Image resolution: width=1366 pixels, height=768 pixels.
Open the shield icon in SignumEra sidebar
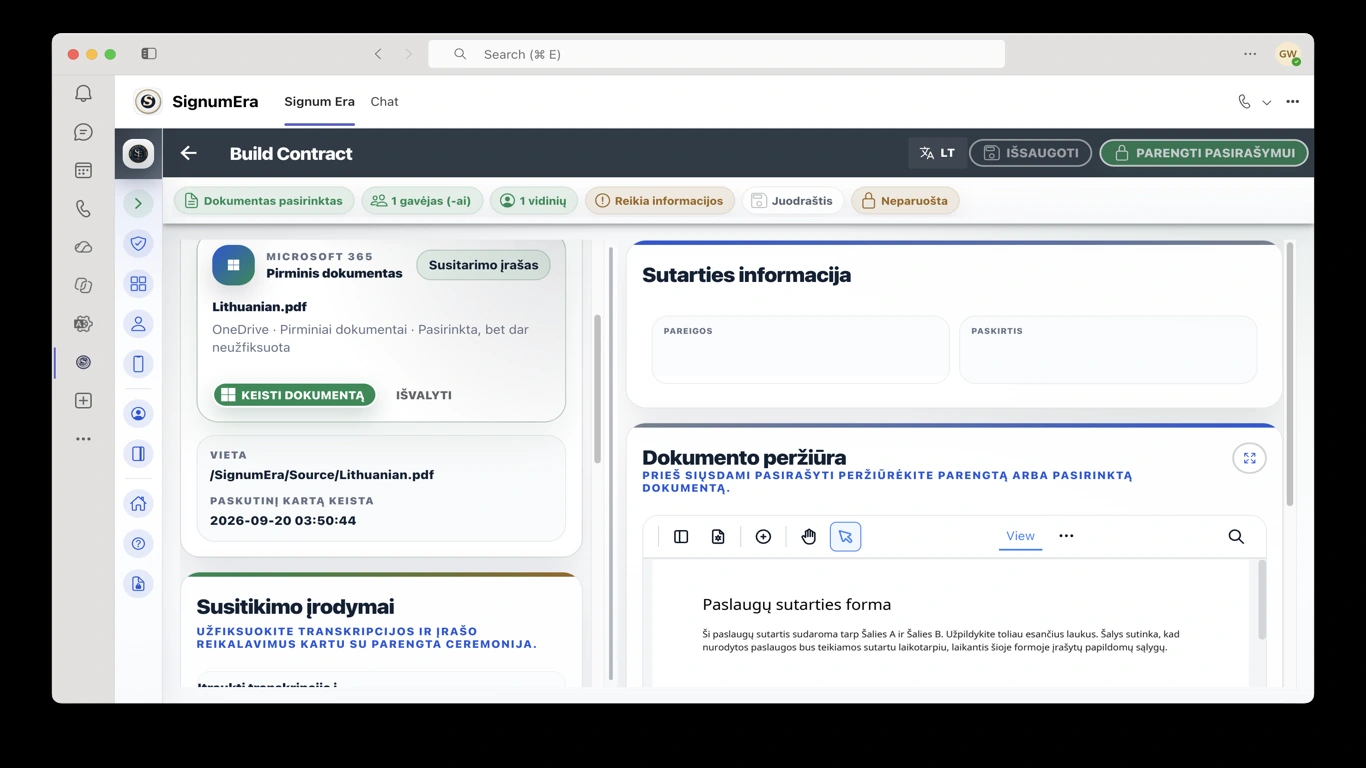click(138, 243)
